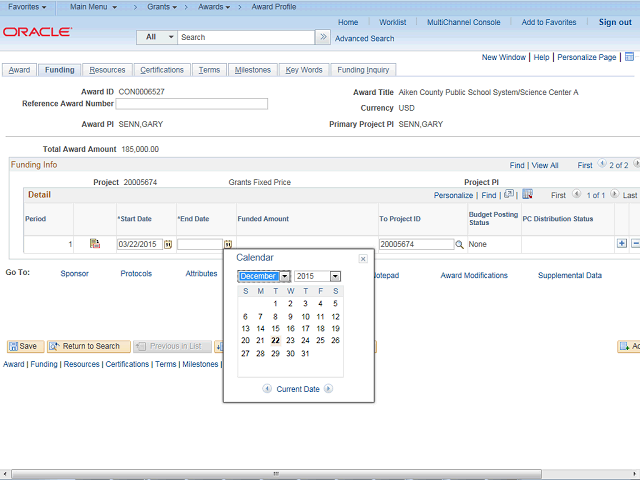Image resolution: width=640 pixels, height=480 pixels.
Task: Open To Project ID lookup magnifier
Action: [459, 244]
